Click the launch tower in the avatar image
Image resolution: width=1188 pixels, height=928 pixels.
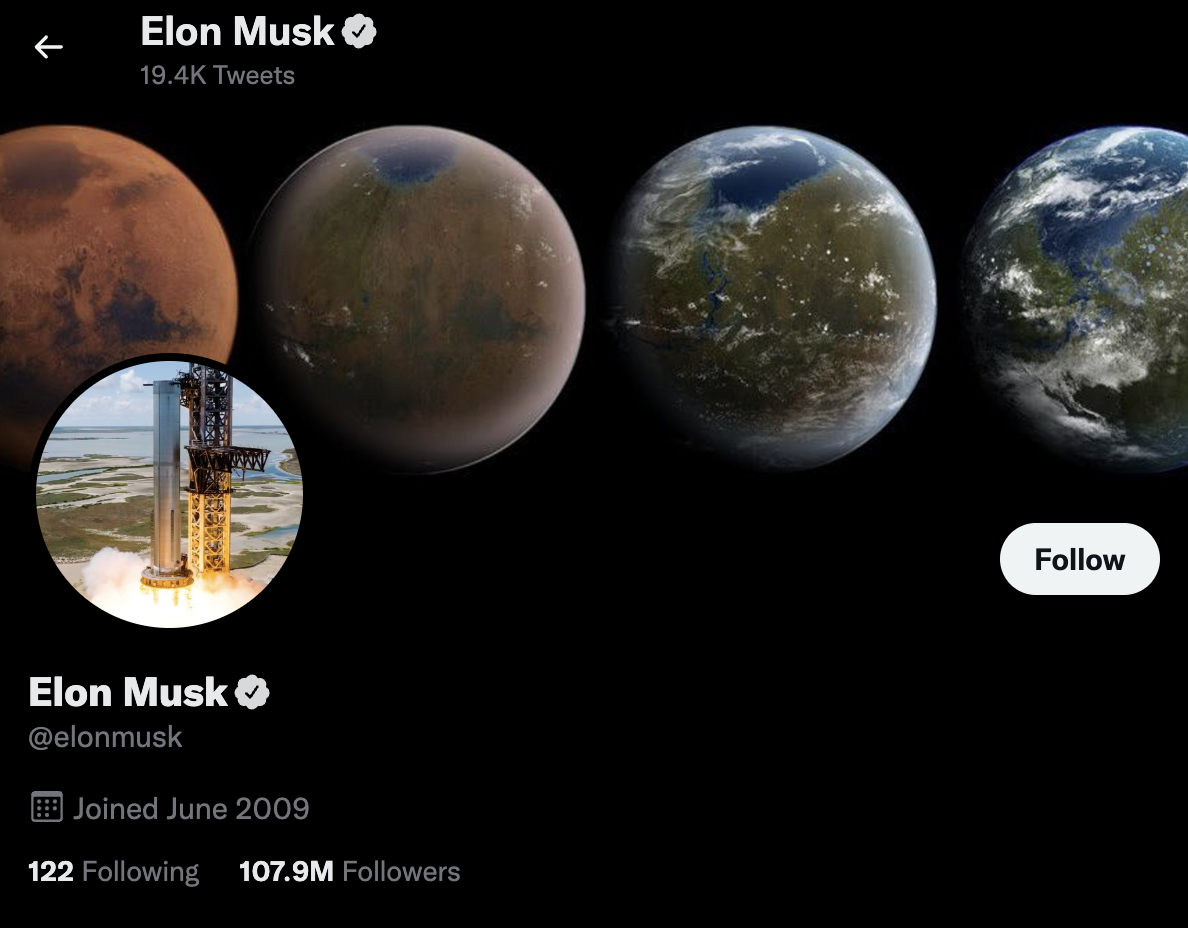tap(214, 470)
